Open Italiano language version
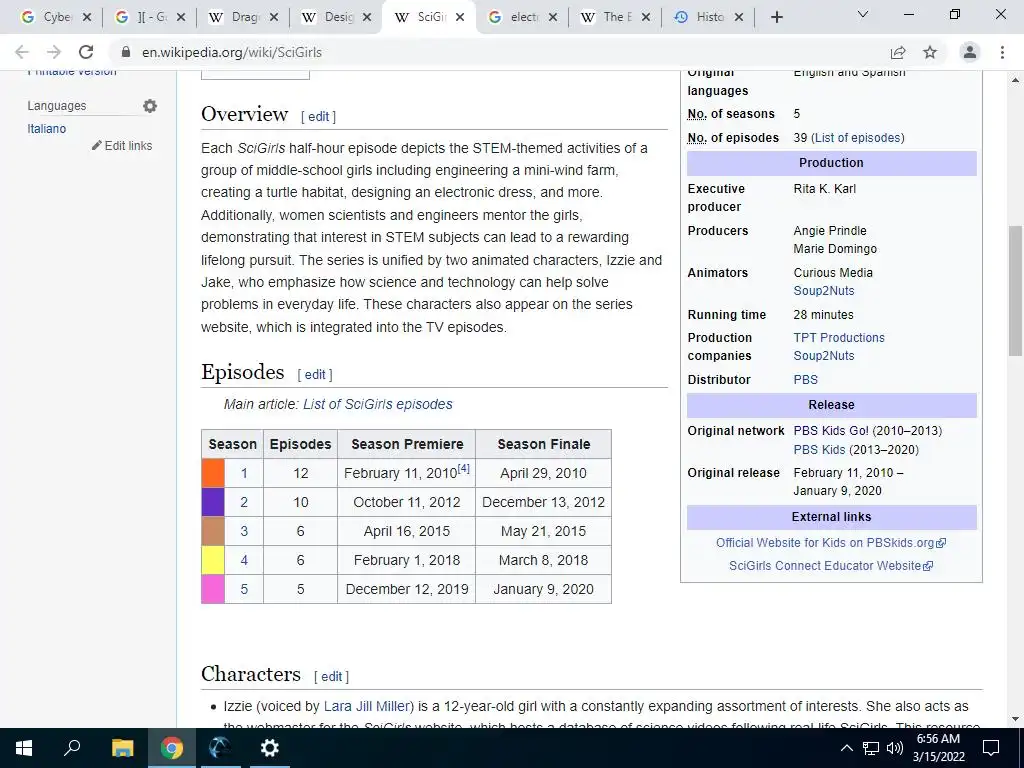The width and height of the screenshot is (1024, 768). (46, 129)
